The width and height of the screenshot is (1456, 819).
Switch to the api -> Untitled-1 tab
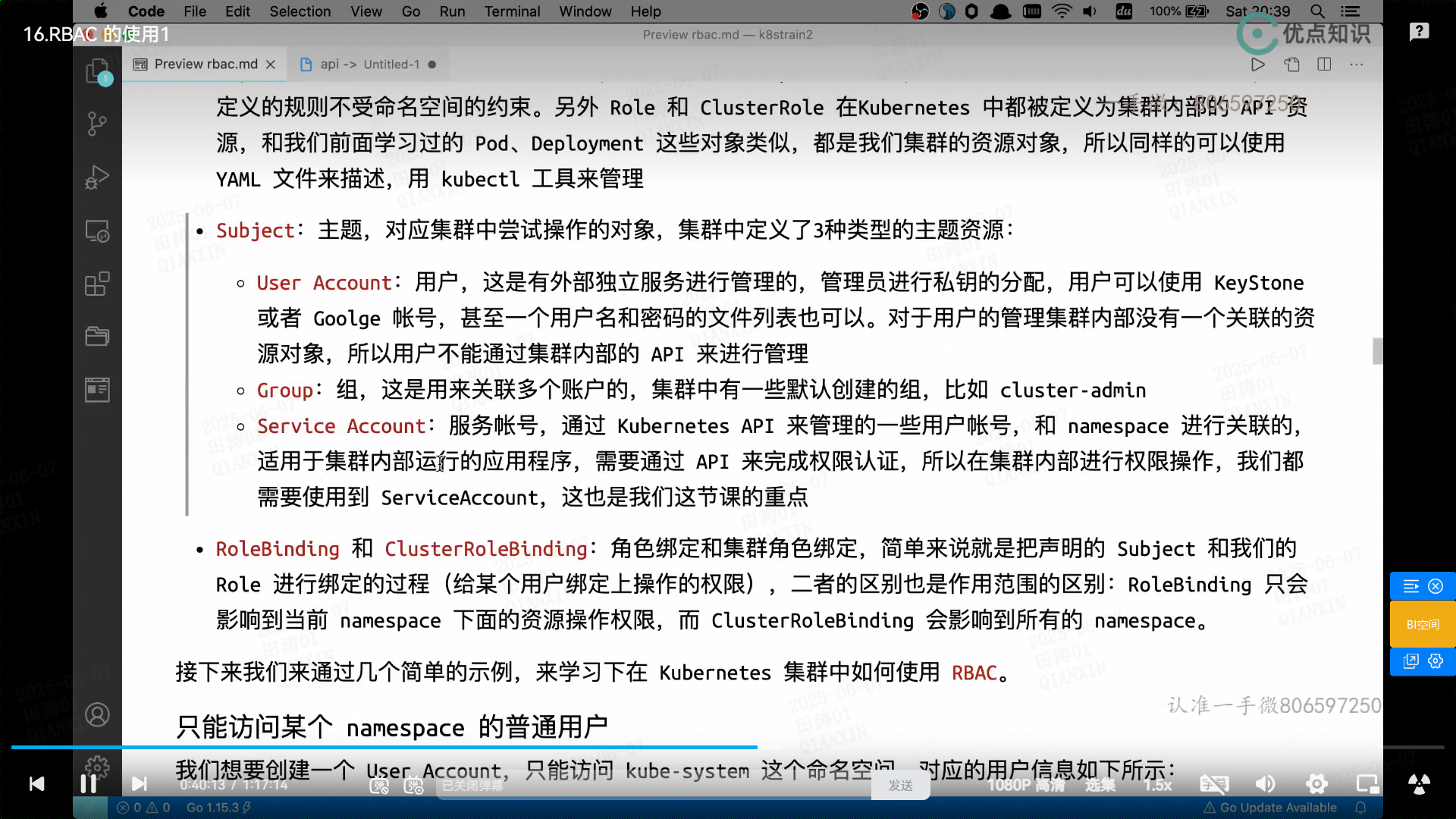pyautogui.click(x=368, y=64)
